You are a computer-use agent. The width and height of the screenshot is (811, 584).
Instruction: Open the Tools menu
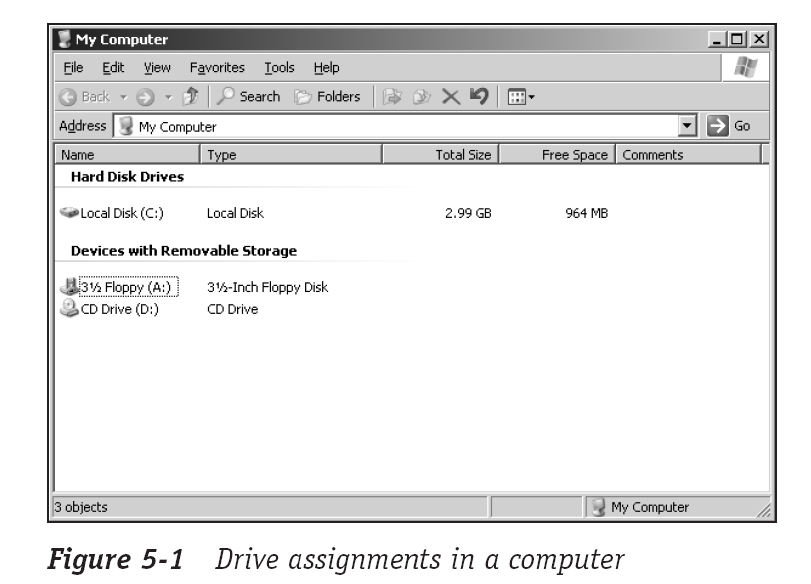279,68
